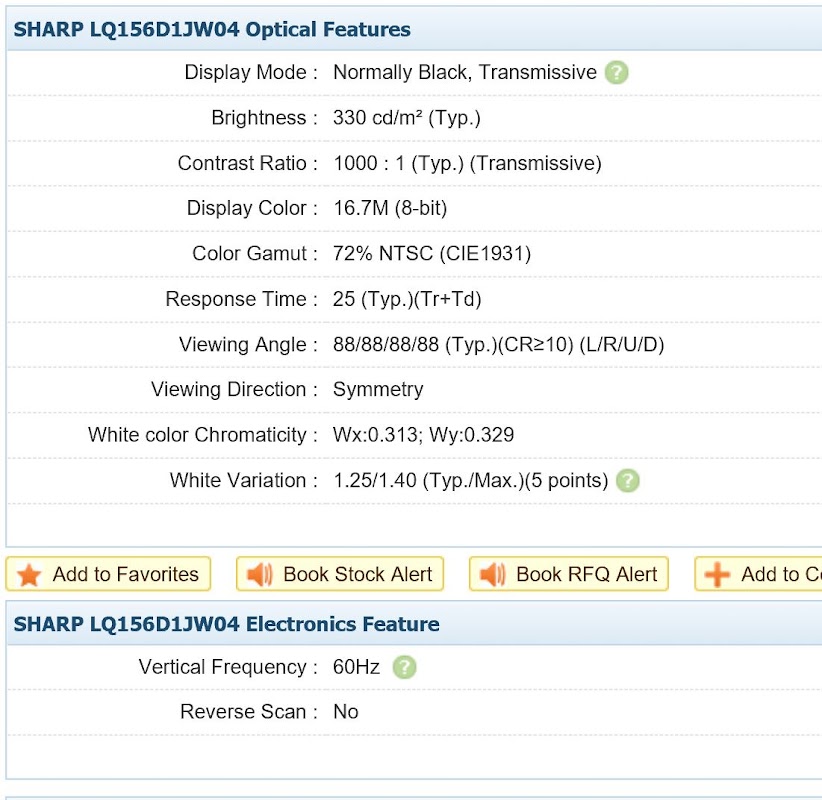The width and height of the screenshot is (822, 800).
Task: Click the Add to Favorites button label
Action: pos(126,574)
